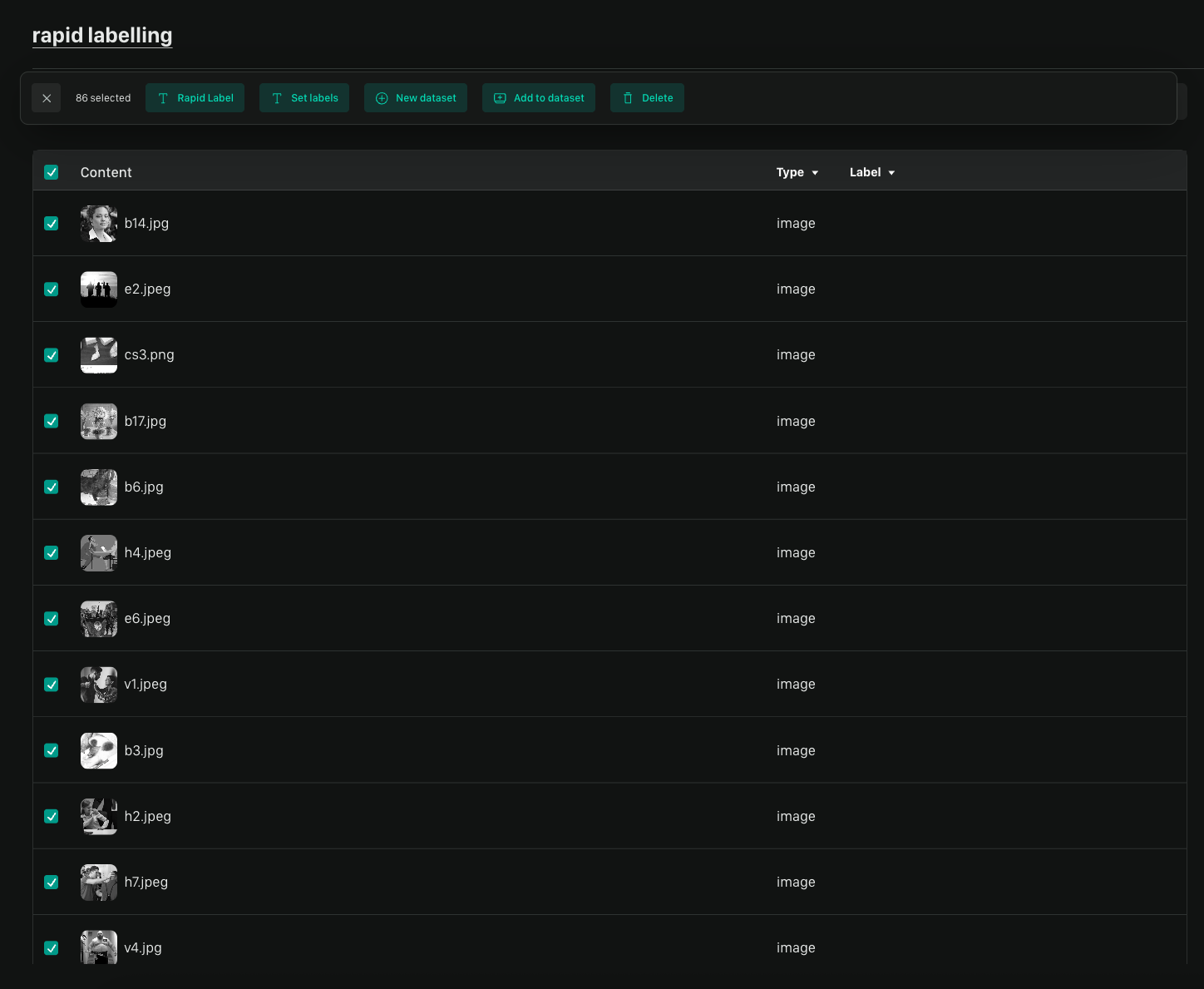
Task: Delete the selected items
Action: tap(647, 98)
